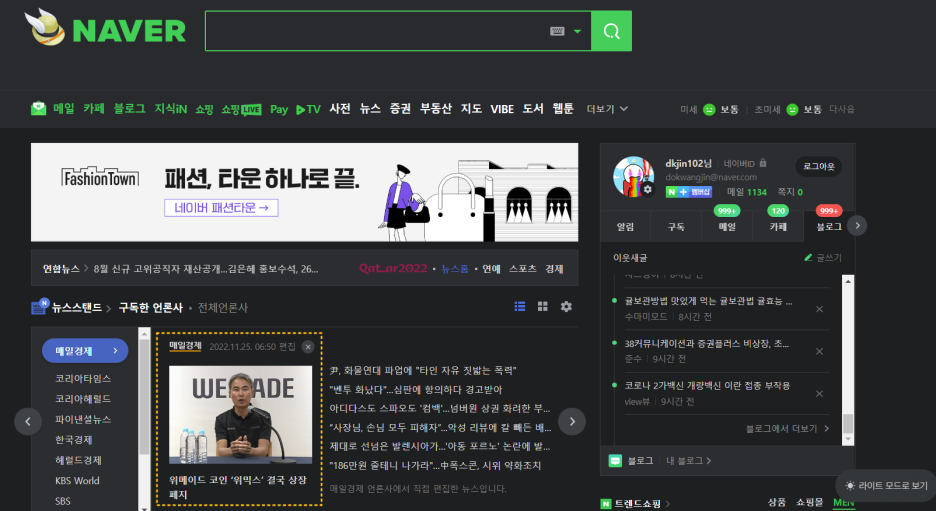Open Naver TV play icon link
The image size is (936, 511).
point(309,109)
